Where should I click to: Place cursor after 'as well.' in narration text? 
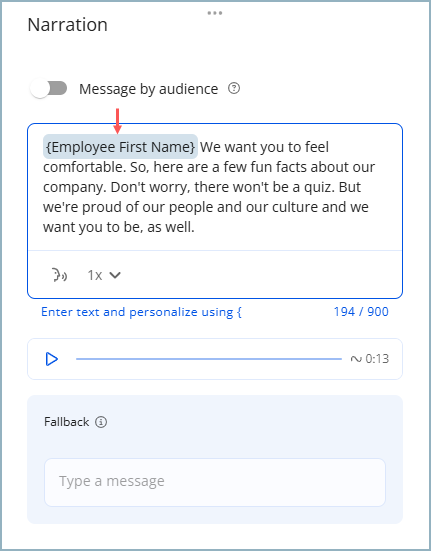195,227
